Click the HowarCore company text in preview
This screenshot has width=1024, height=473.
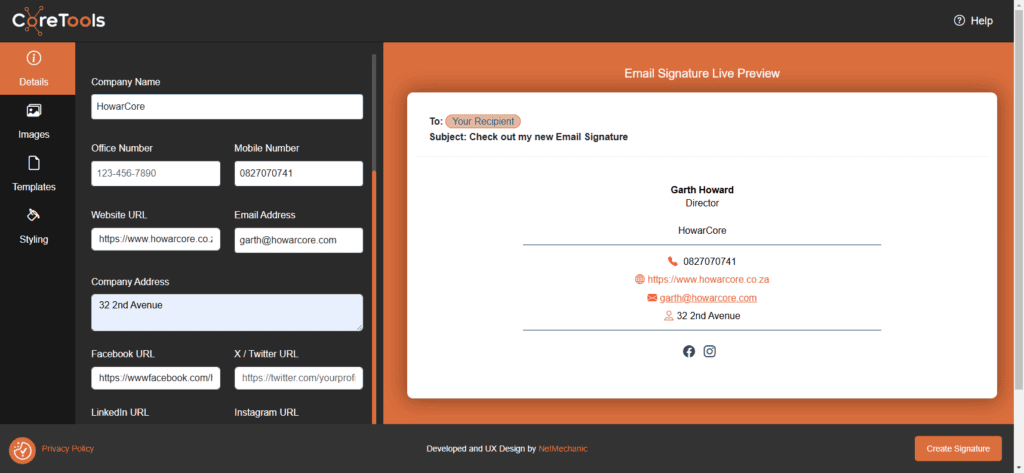click(x=702, y=231)
